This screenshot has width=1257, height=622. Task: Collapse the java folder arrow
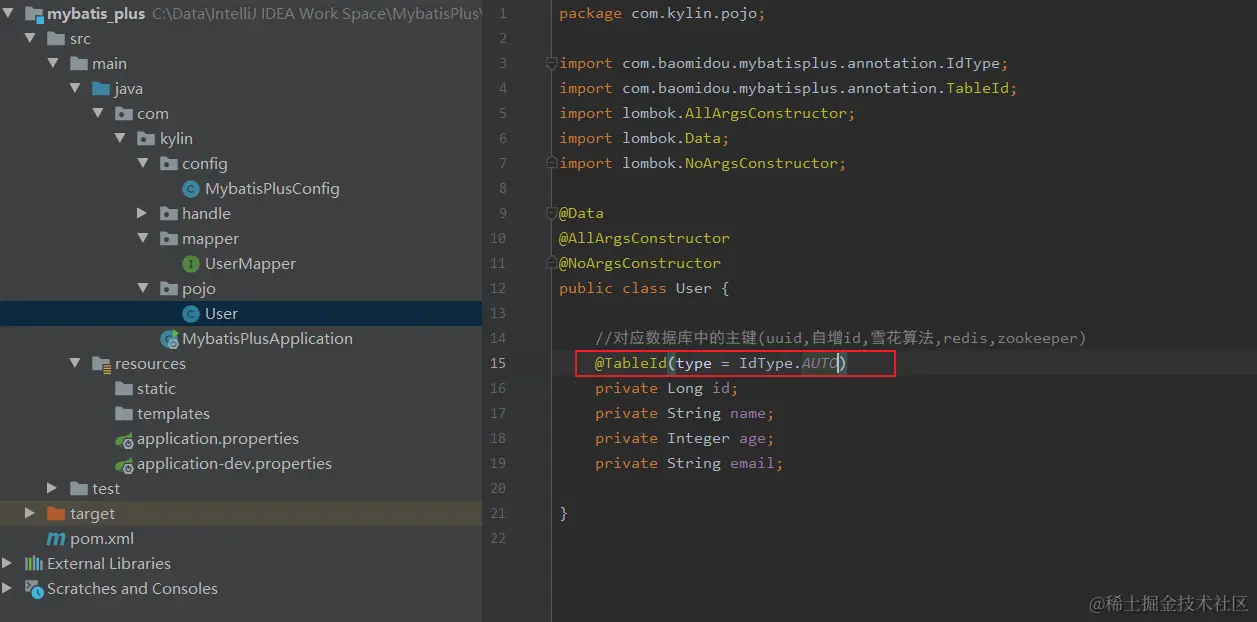click(x=75, y=89)
